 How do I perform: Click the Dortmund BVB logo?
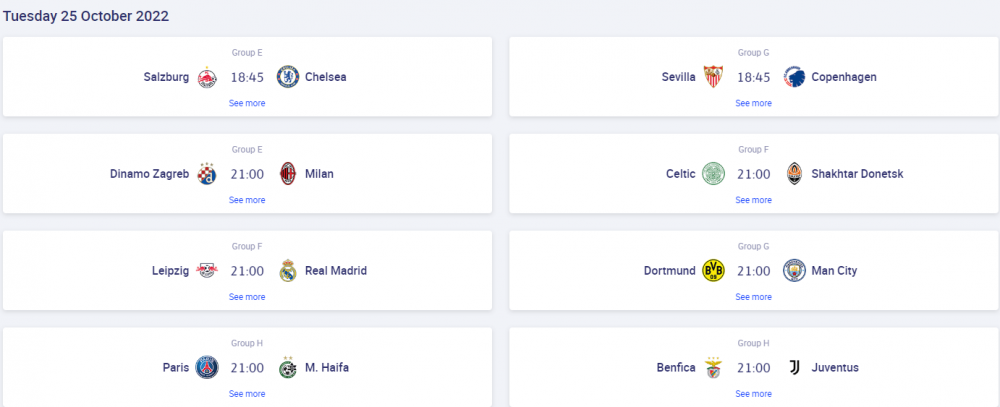(x=713, y=270)
